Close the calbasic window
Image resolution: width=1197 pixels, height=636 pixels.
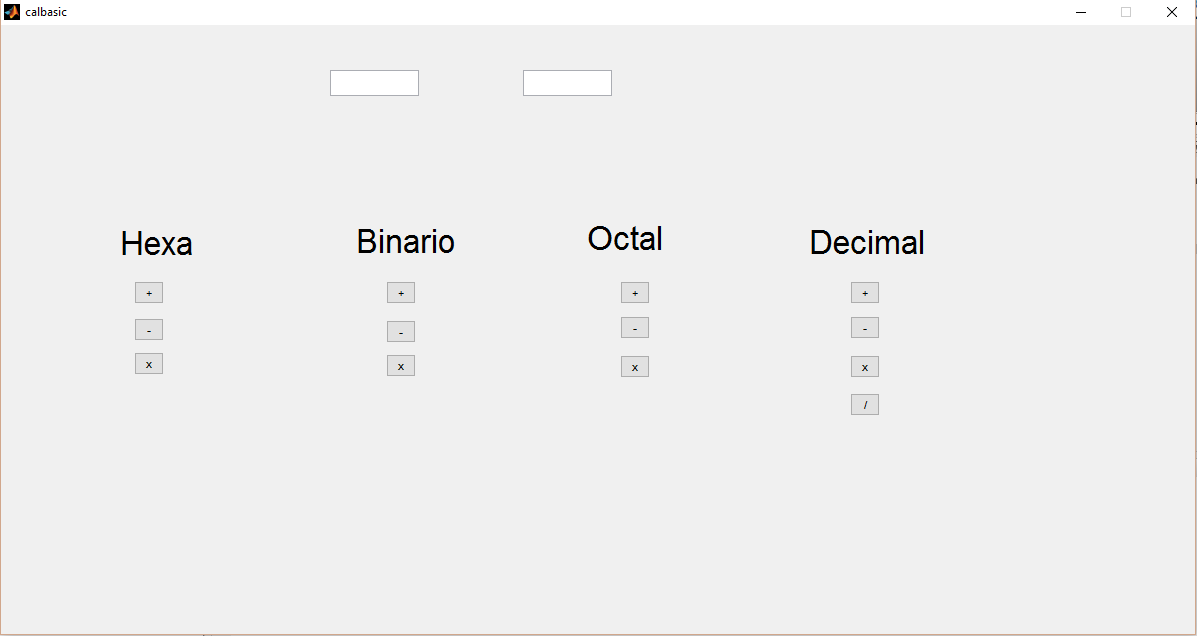tap(1172, 12)
